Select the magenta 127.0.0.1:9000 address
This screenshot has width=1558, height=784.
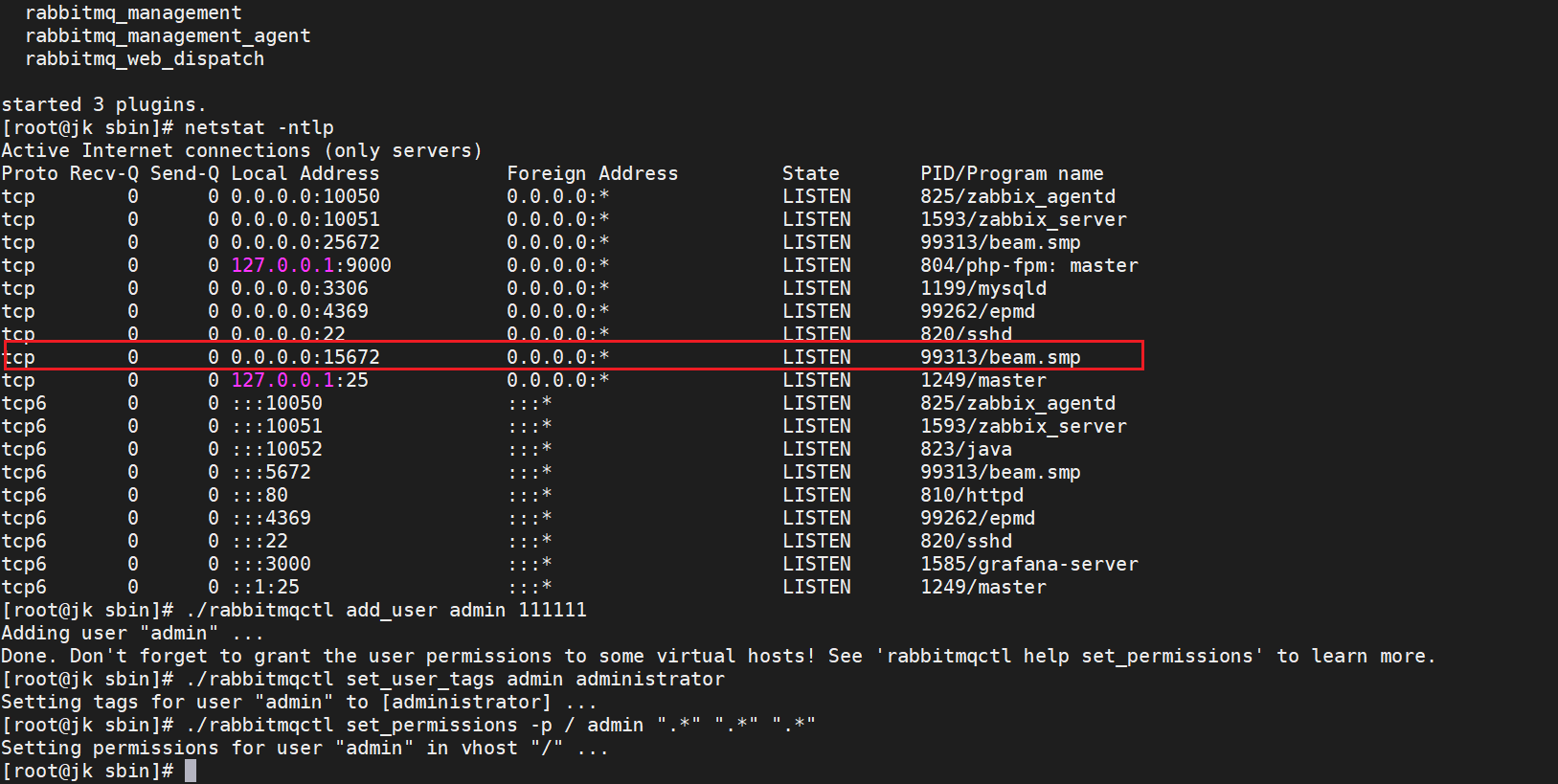(311, 265)
